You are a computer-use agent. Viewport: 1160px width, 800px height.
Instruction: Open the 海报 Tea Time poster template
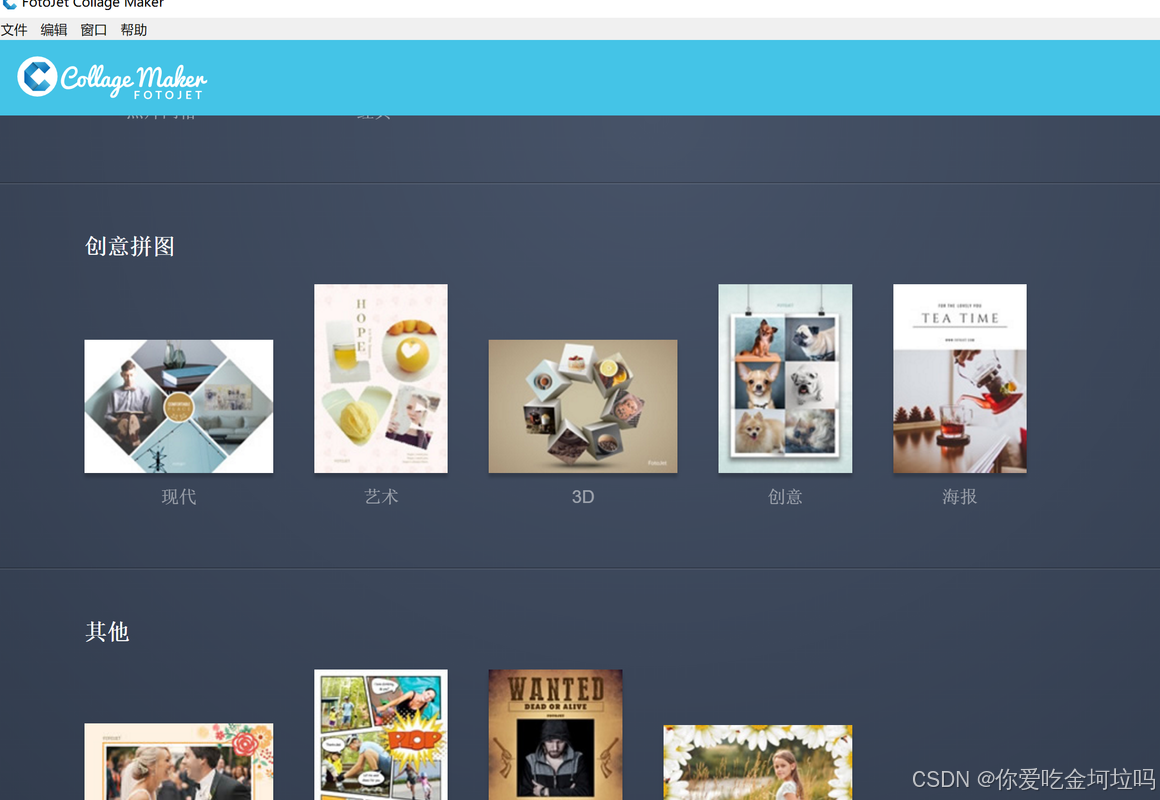960,378
